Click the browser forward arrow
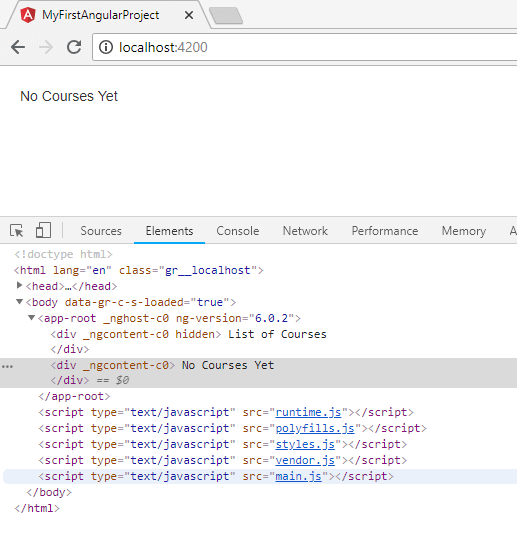517x541 pixels. click(46, 47)
